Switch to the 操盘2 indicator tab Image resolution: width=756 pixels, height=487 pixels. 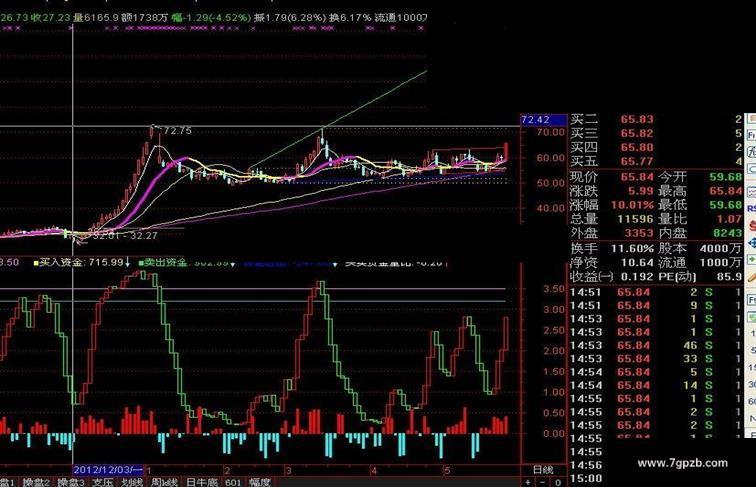click(36, 482)
